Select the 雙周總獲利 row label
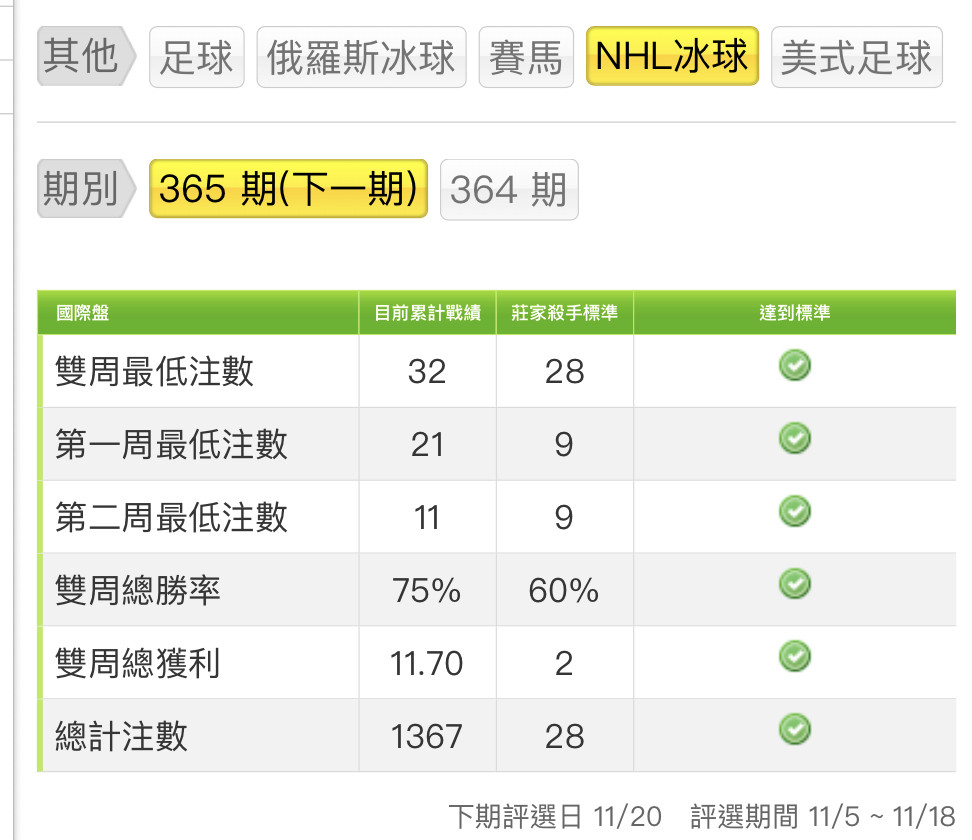The height and width of the screenshot is (840, 972). pos(138,663)
